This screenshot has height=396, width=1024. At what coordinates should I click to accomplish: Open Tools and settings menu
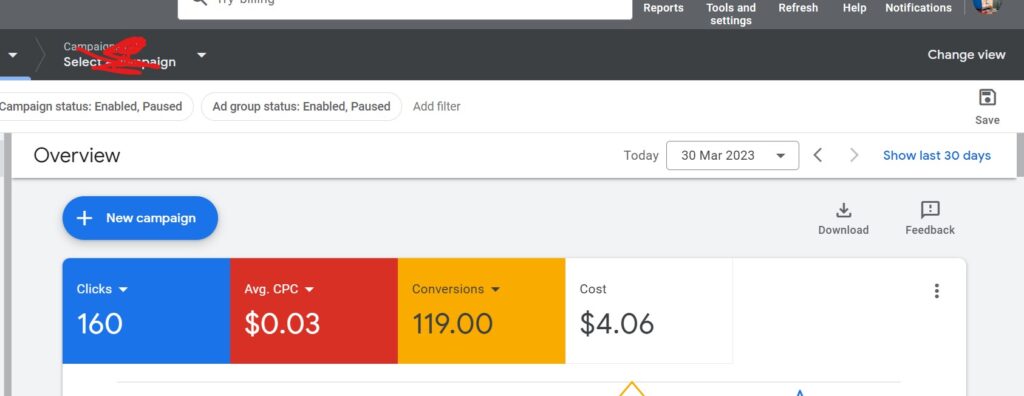[731, 14]
